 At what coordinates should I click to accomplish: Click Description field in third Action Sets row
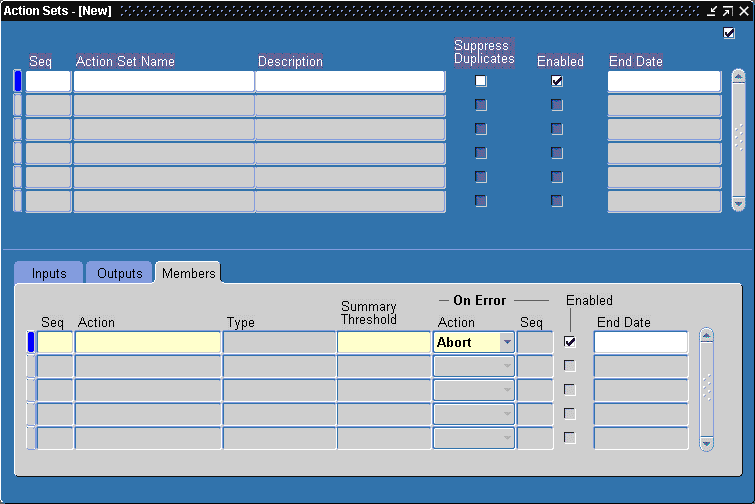(x=350, y=129)
